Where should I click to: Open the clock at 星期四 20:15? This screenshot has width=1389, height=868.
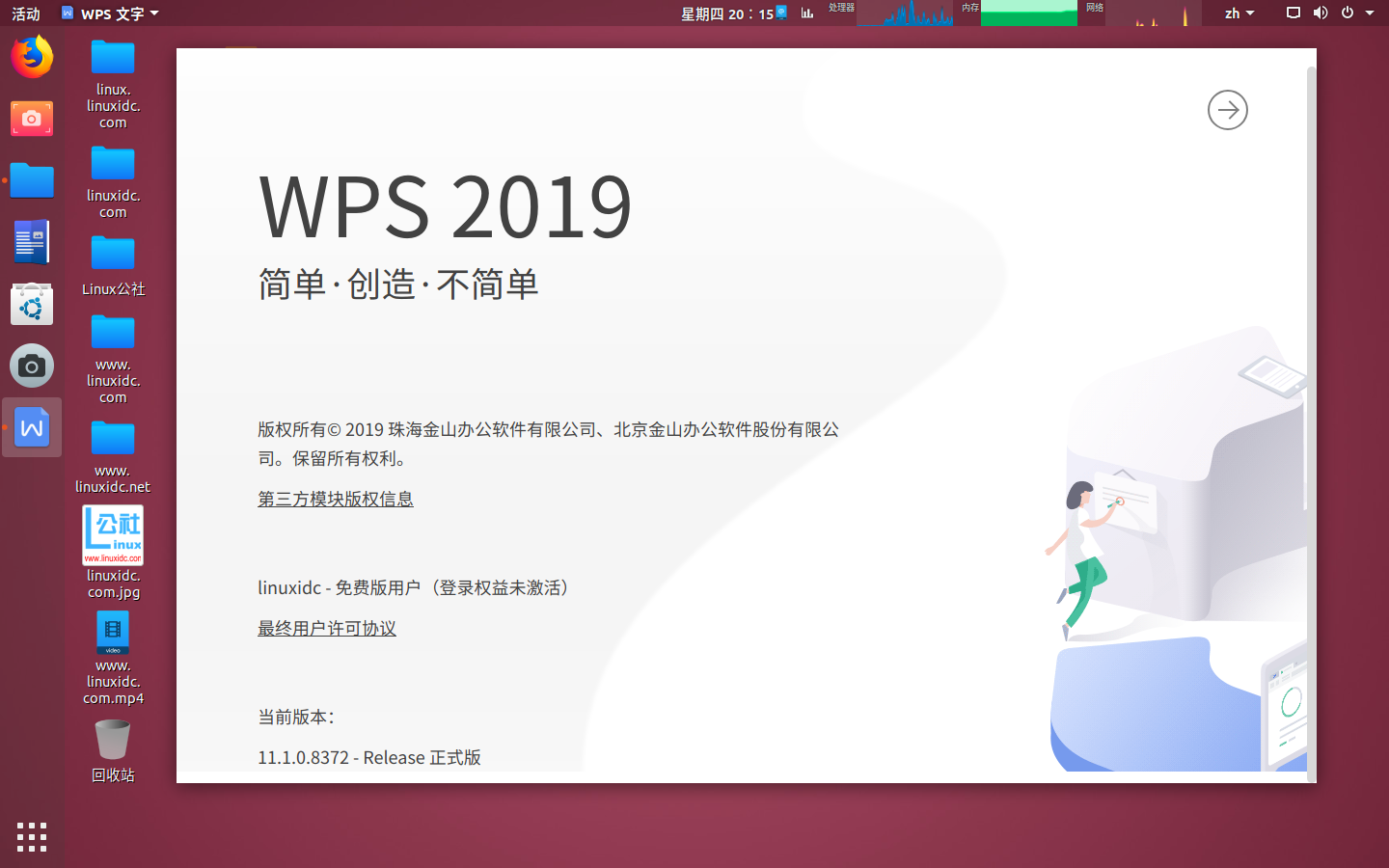pos(727,14)
